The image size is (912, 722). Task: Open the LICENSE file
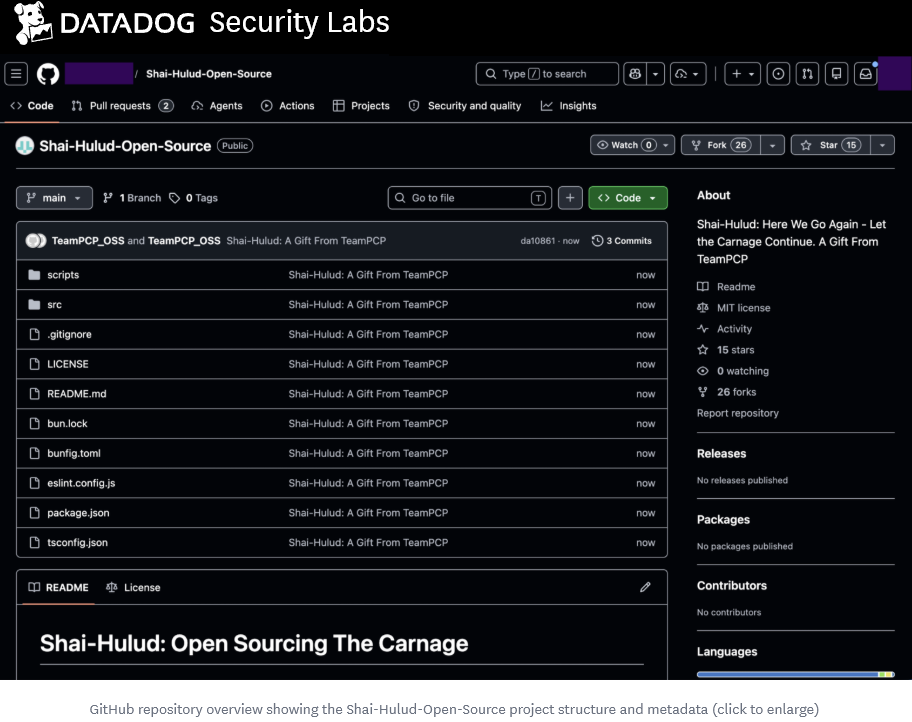coord(67,364)
